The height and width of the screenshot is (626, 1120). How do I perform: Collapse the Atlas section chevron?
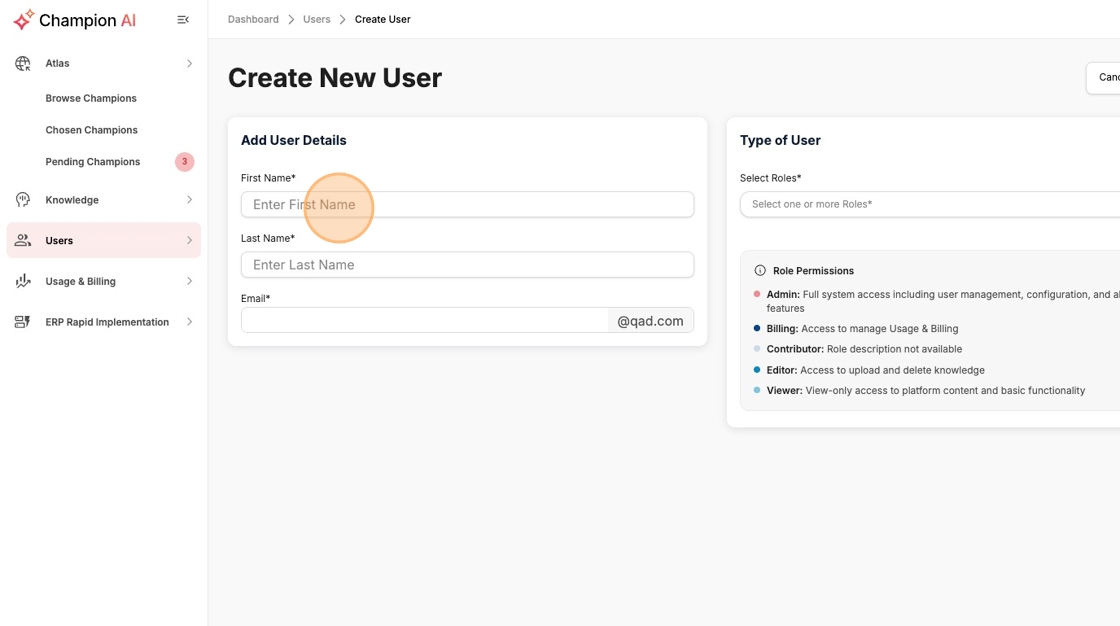189,63
